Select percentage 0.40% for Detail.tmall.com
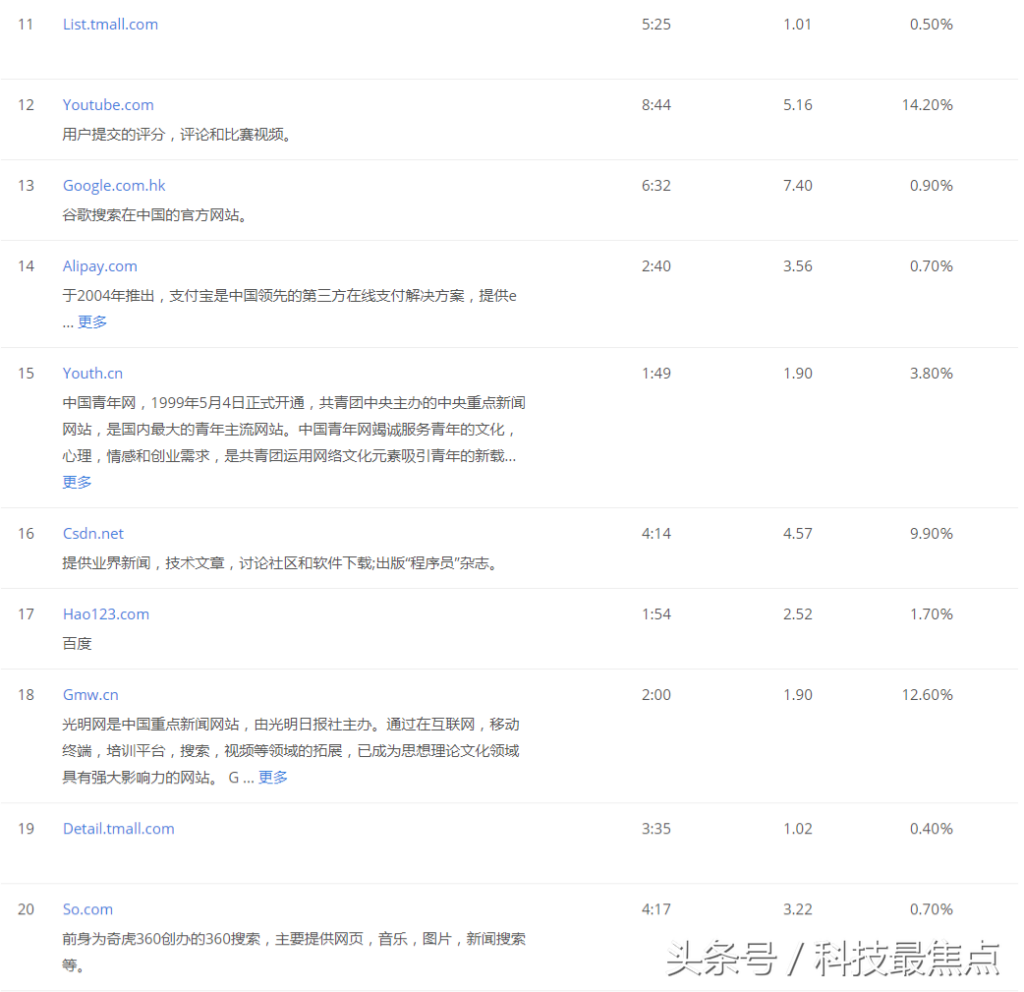This screenshot has height=992, width=1024. pyautogui.click(x=931, y=829)
